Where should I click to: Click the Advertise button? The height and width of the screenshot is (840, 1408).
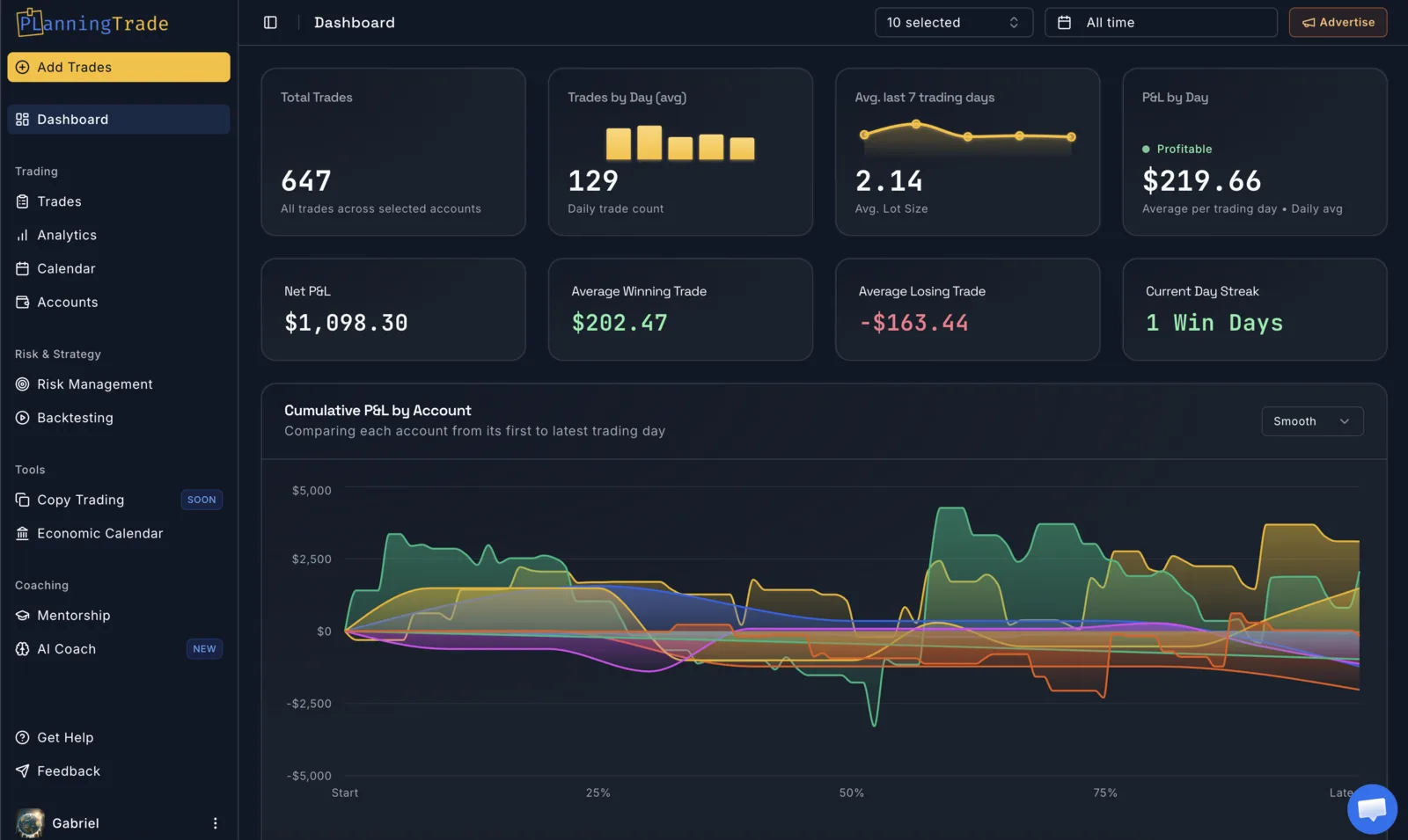coord(1338,22)
